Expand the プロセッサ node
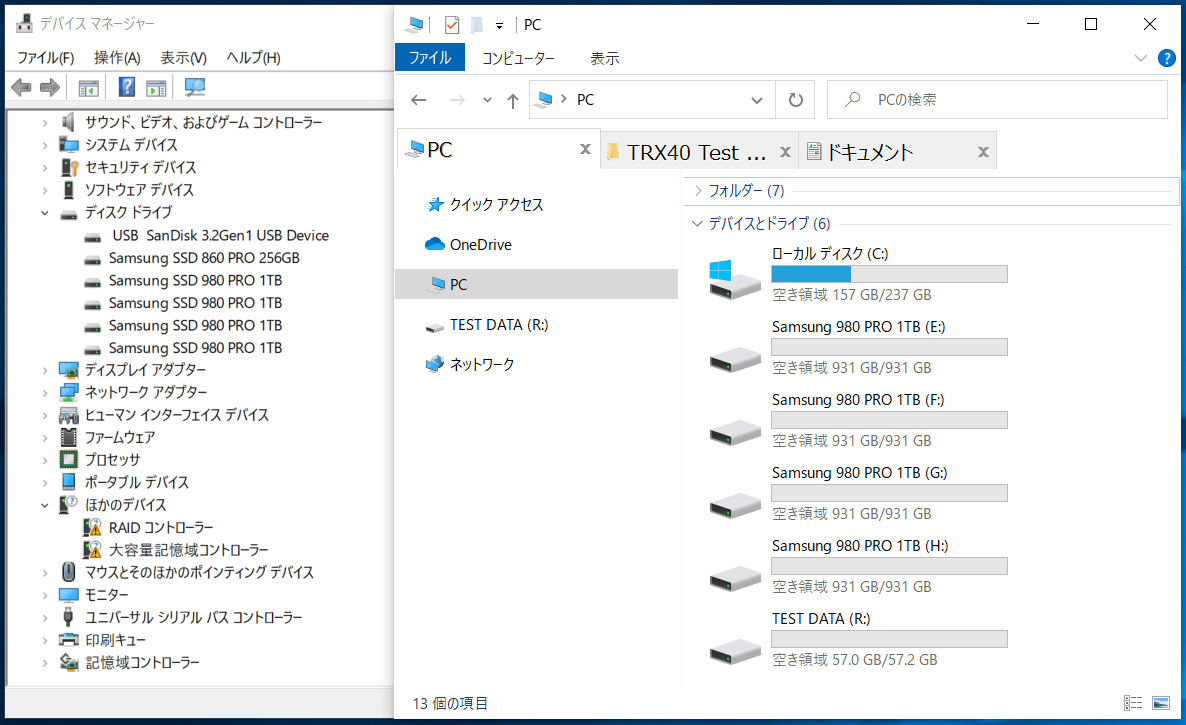Image resolution: width=1186 pixels, height=725 pixels. (45, 460)
